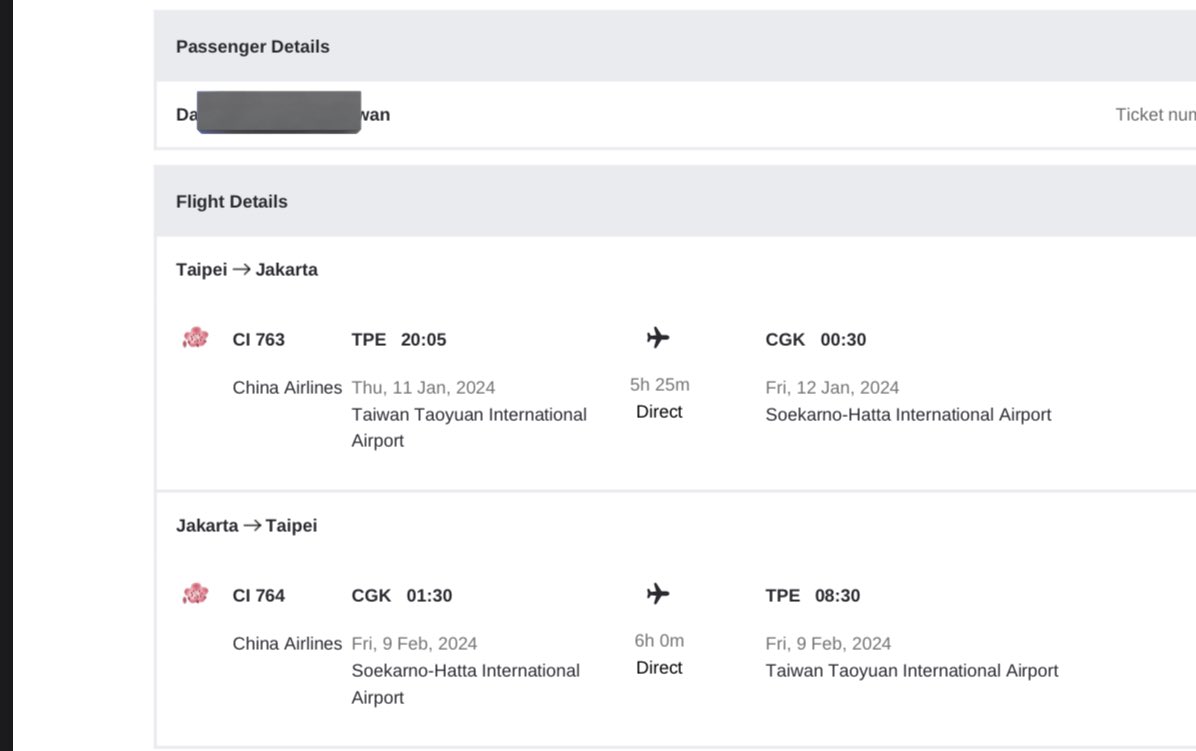Click the Thu, 11 Jan, 2024 departure date
Viewport: 1196px width, 751px height.
coord(423,388)
